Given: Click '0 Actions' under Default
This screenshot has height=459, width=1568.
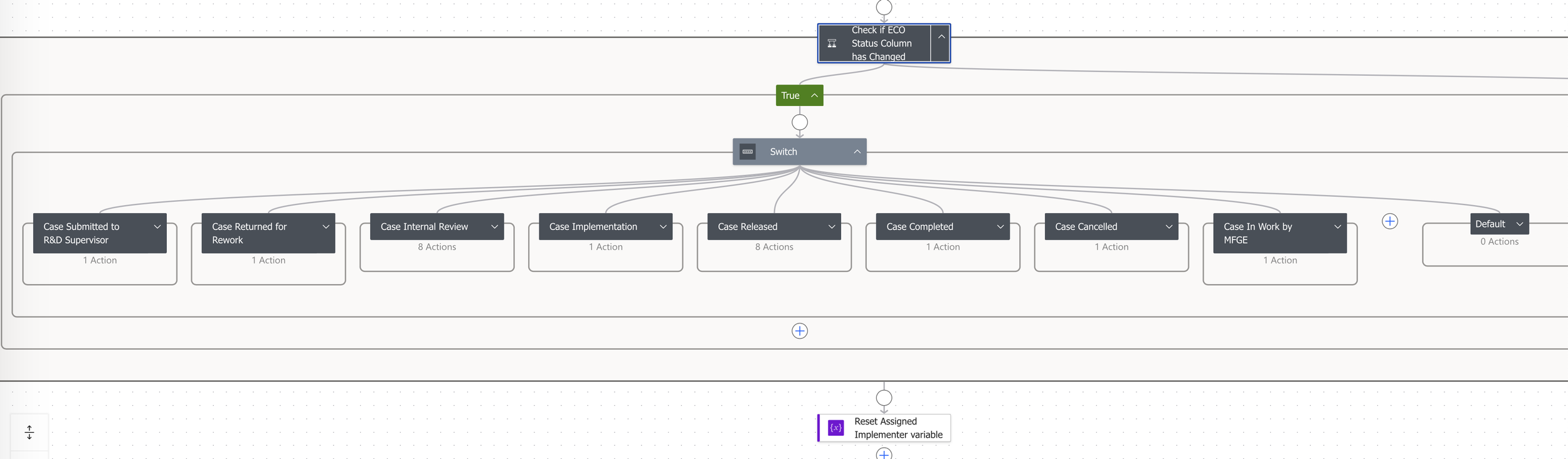Looking at the screenshot, I should [x=1500, y=241].
